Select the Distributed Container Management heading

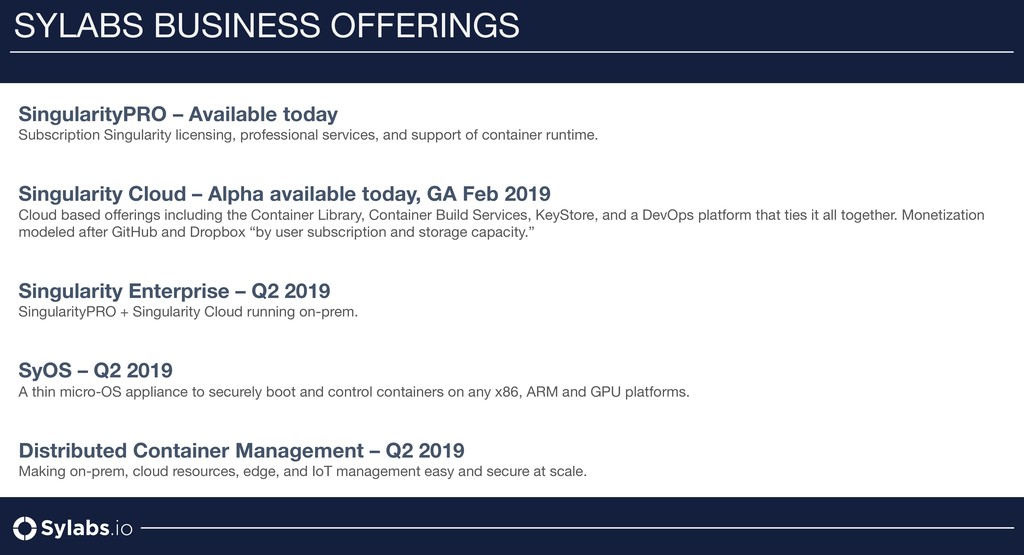tap(242, 451)
